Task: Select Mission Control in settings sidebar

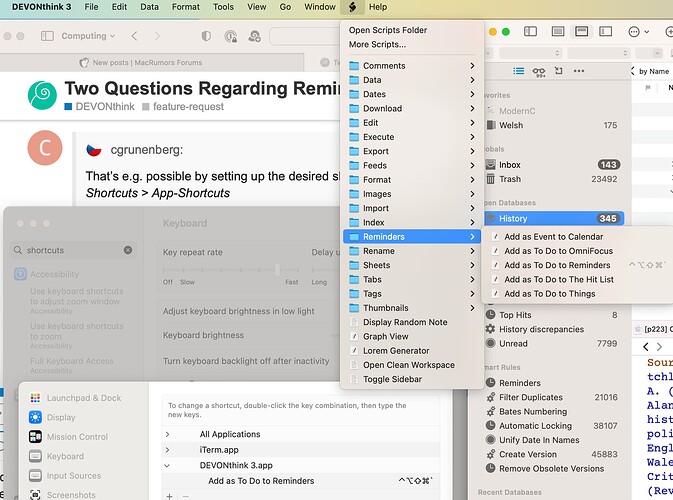Action: click(x=68, y=436)
